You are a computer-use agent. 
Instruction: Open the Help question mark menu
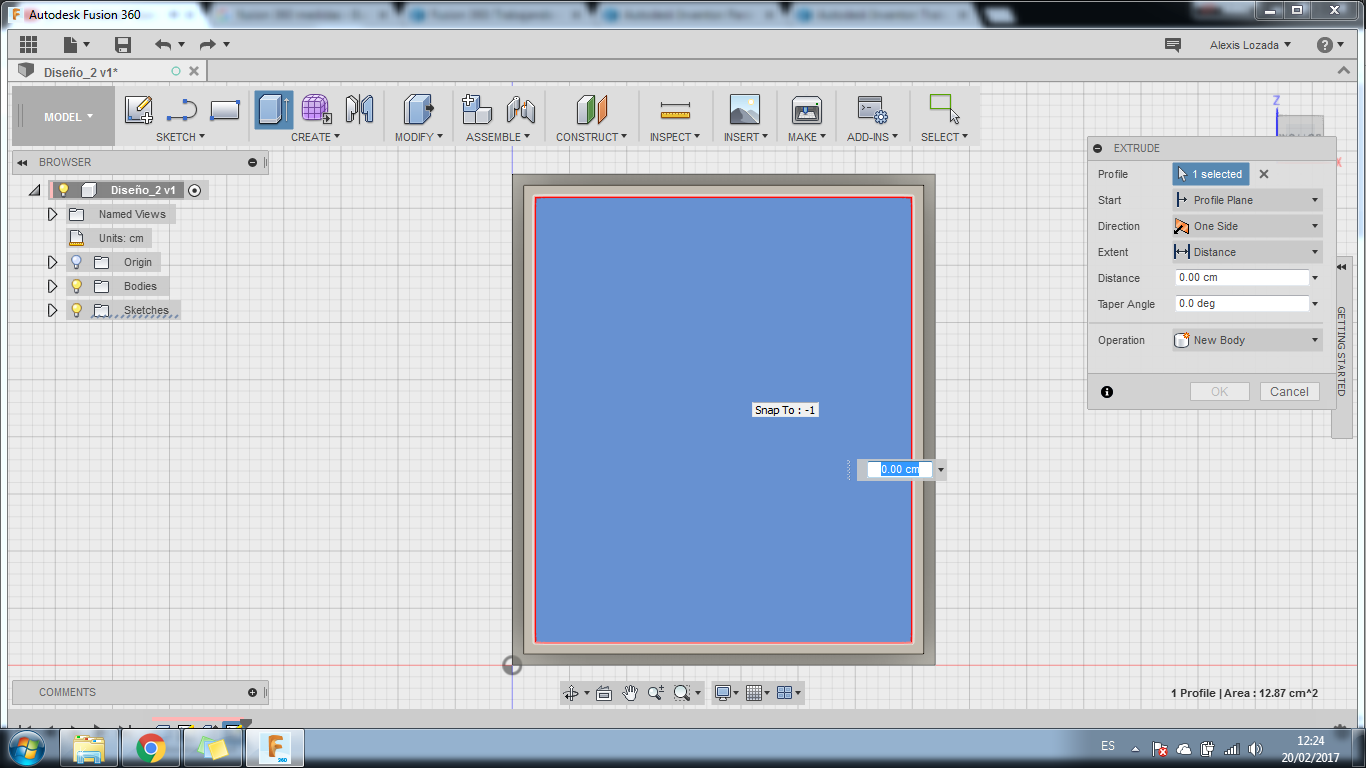[1330, 45]
